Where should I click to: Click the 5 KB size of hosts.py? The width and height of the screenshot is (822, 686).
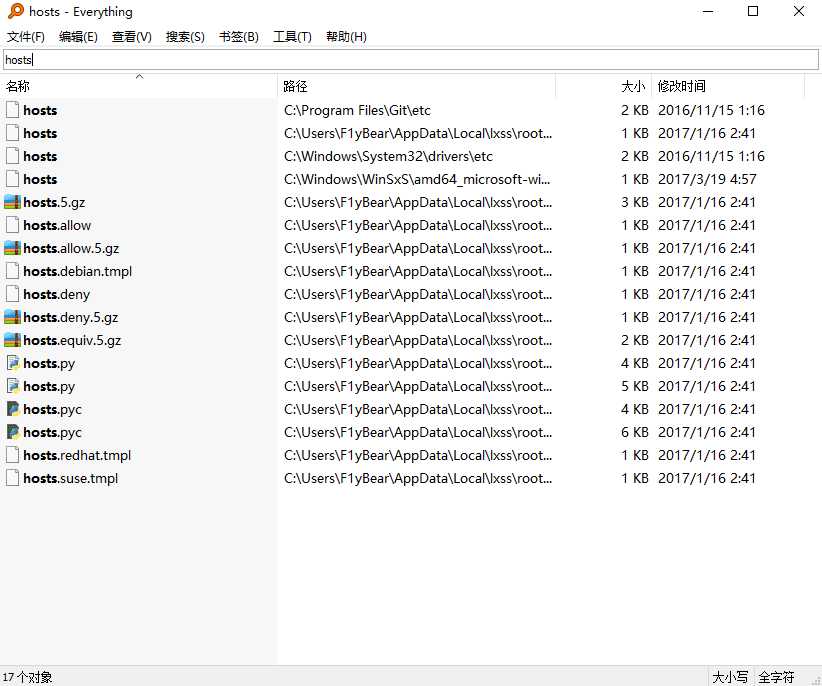pyautogui.click(x=635, y=386)
